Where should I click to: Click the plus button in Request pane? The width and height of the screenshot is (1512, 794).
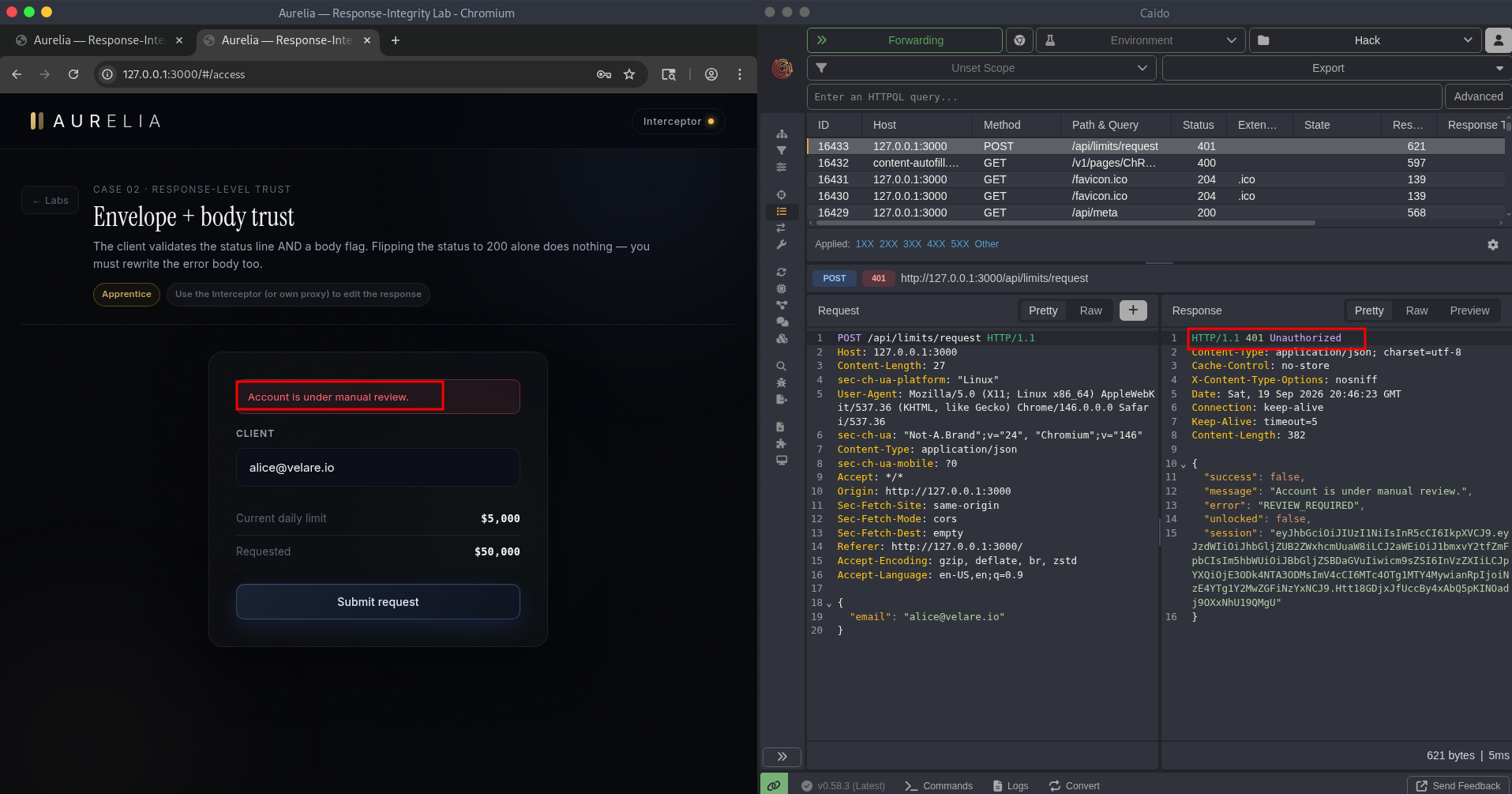pyautogui.click(x=1133, y=310)
